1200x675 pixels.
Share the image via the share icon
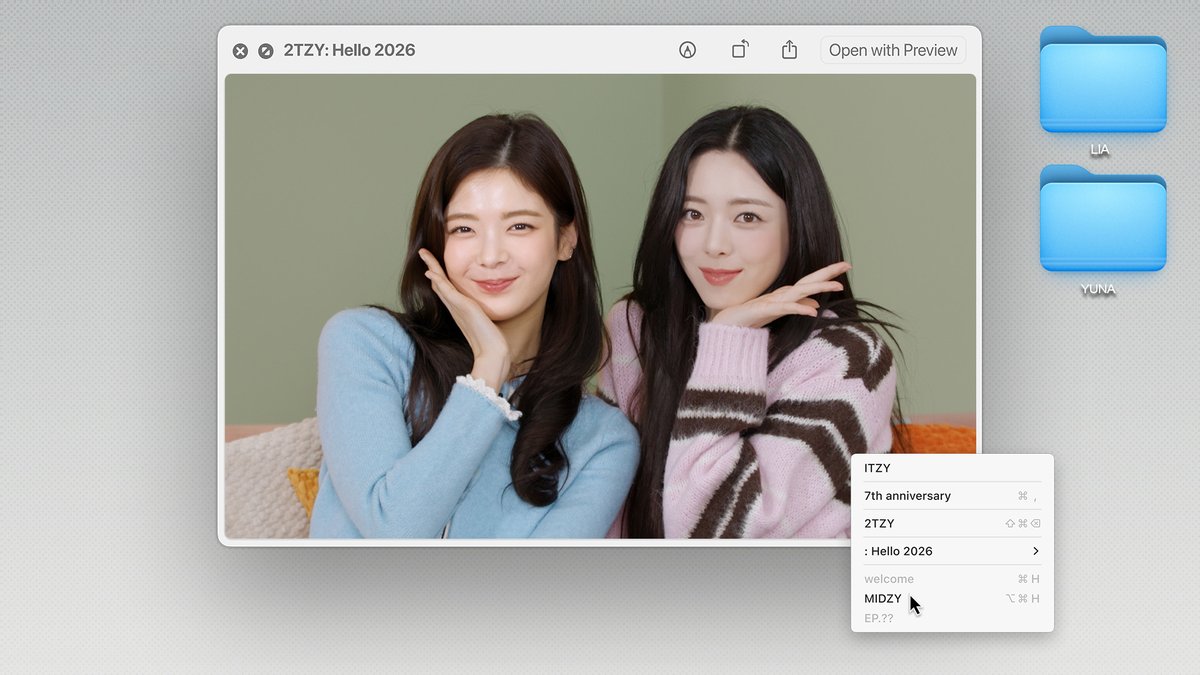[x=789, y=49]
